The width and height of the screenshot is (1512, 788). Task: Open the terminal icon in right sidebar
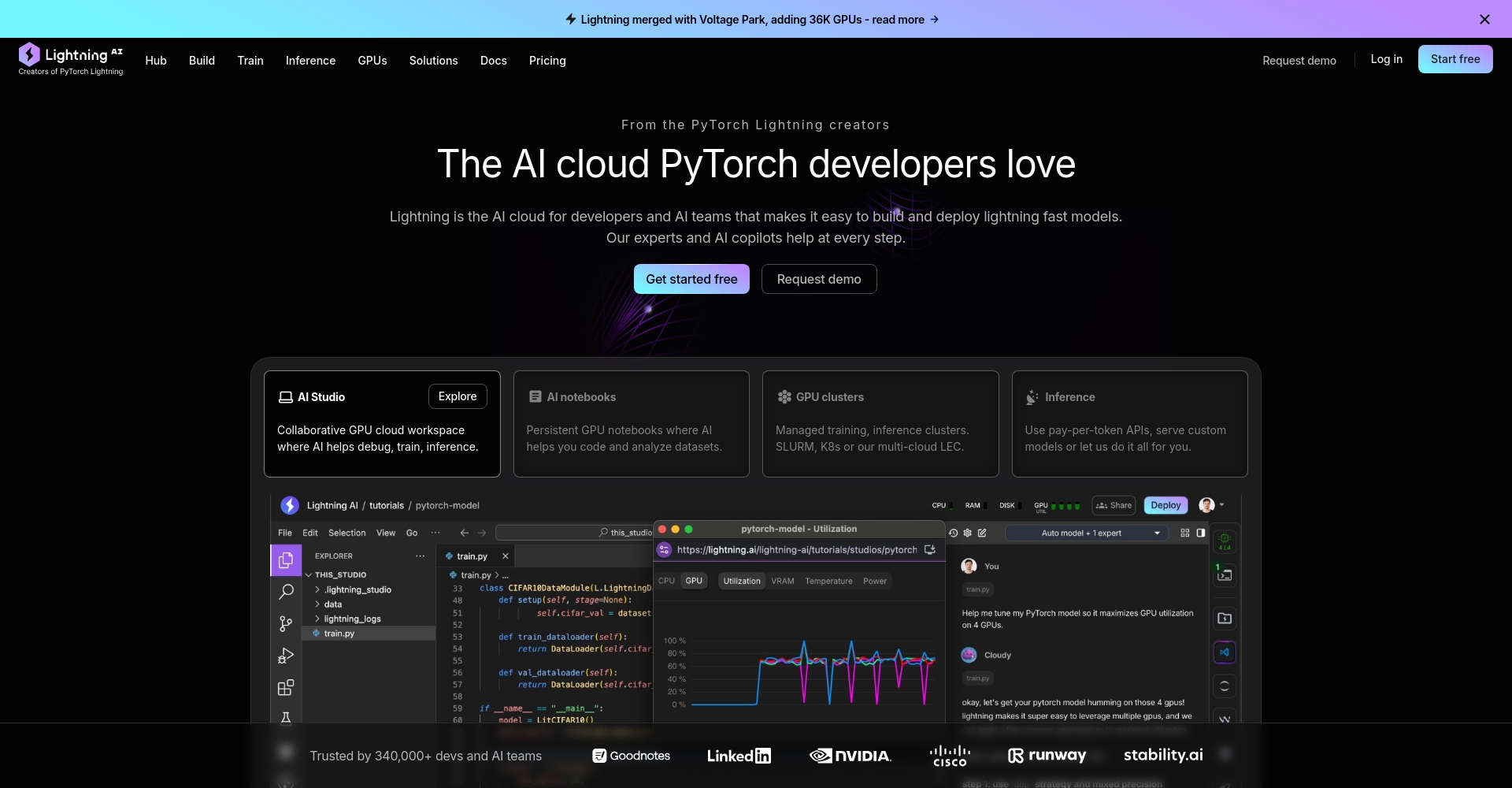click(x=1225, y=574)
